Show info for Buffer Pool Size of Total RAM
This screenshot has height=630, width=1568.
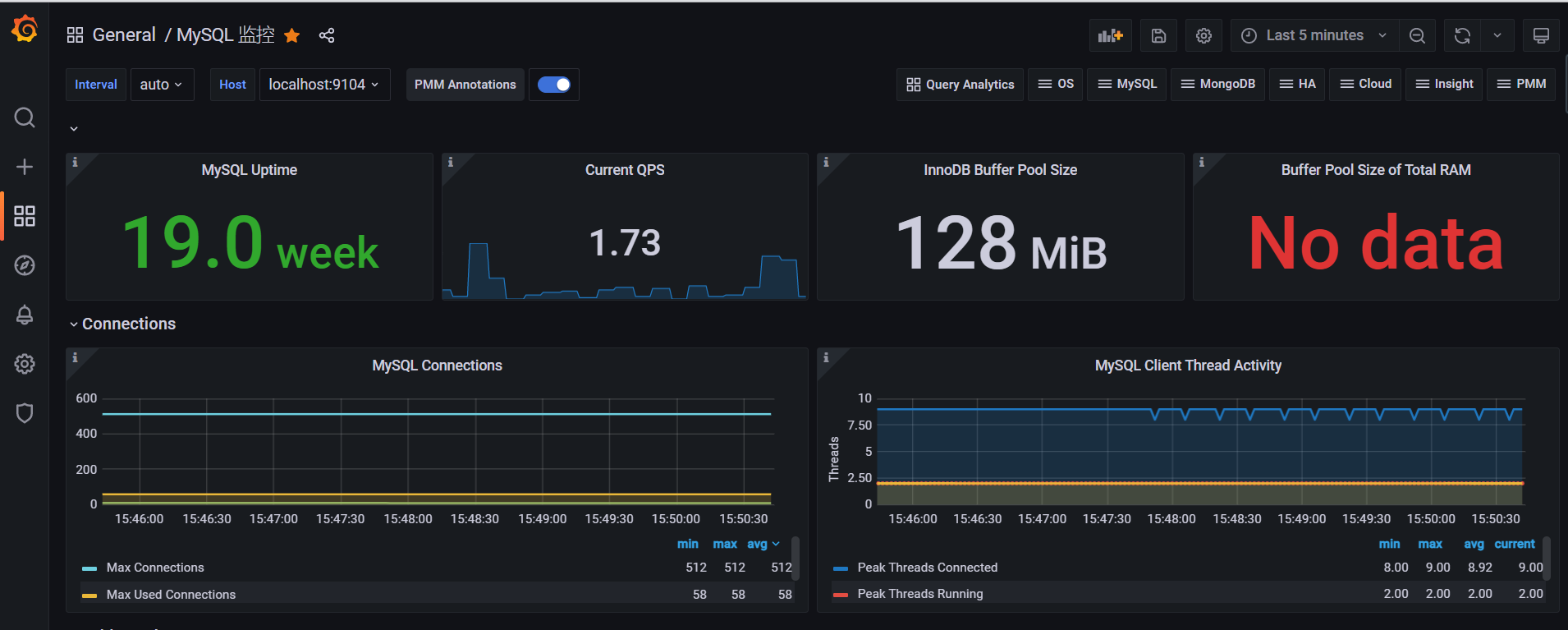click(1201, 162)
